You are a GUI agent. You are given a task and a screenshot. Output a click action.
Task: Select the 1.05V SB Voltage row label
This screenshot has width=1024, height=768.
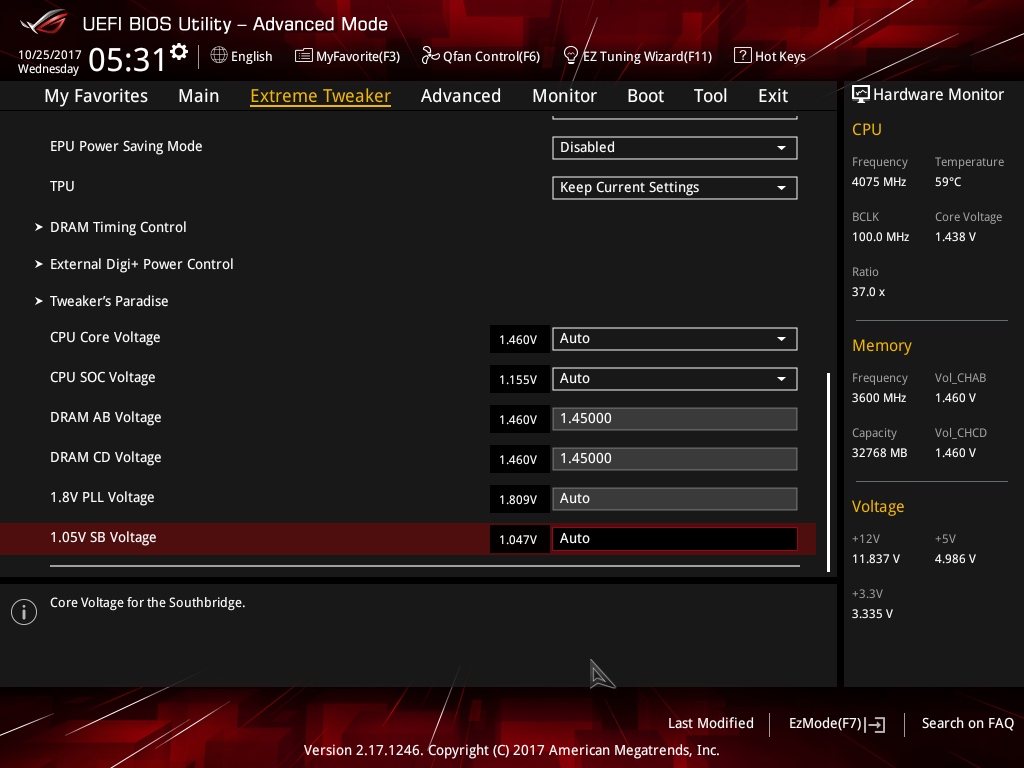[x=103, y=537]
